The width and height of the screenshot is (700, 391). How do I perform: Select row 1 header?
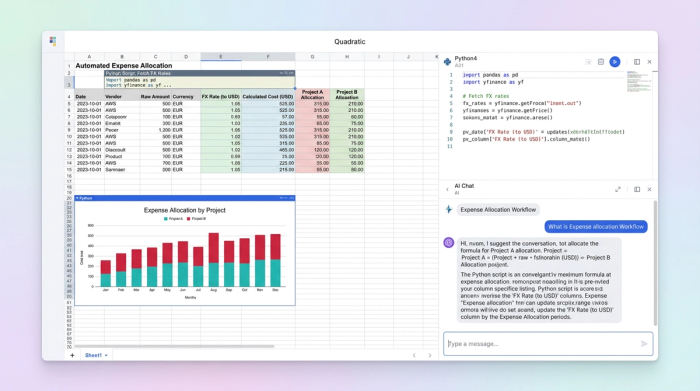69,66
